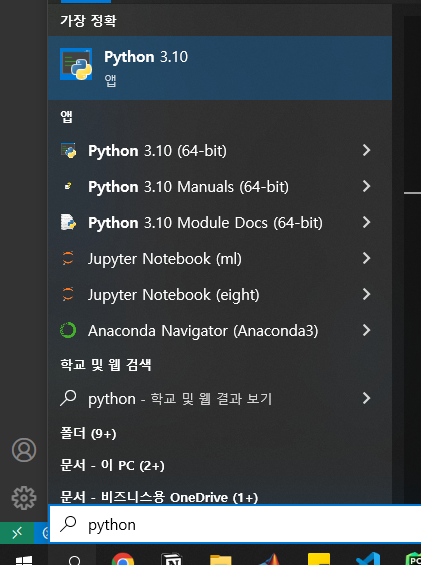The image size is (421, 565).
Task: Expand the arrow next to Anaconda Navigator
Action: coord(366,330)
